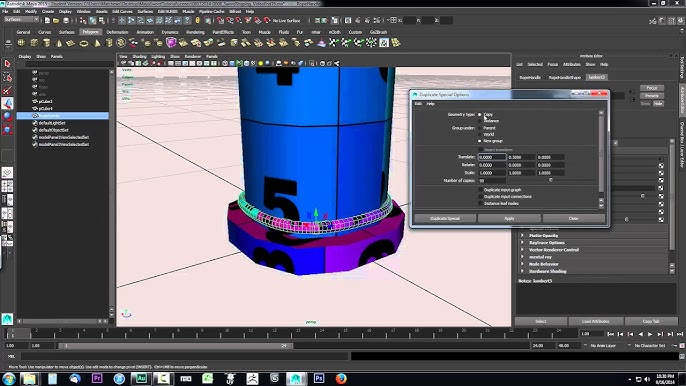Click the polygon cone shelf icon
Screen dimensions: 686x386
[59, 43]
